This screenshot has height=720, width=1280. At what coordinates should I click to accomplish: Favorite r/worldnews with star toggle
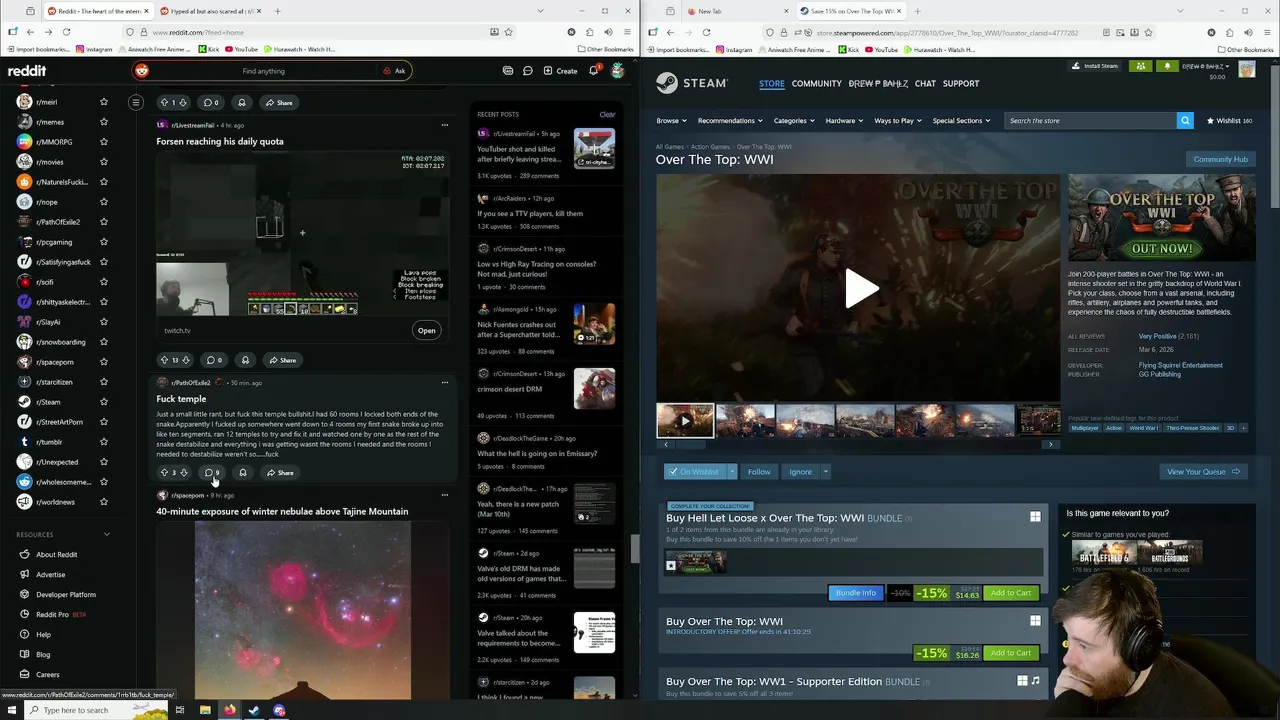click(103, 502)
